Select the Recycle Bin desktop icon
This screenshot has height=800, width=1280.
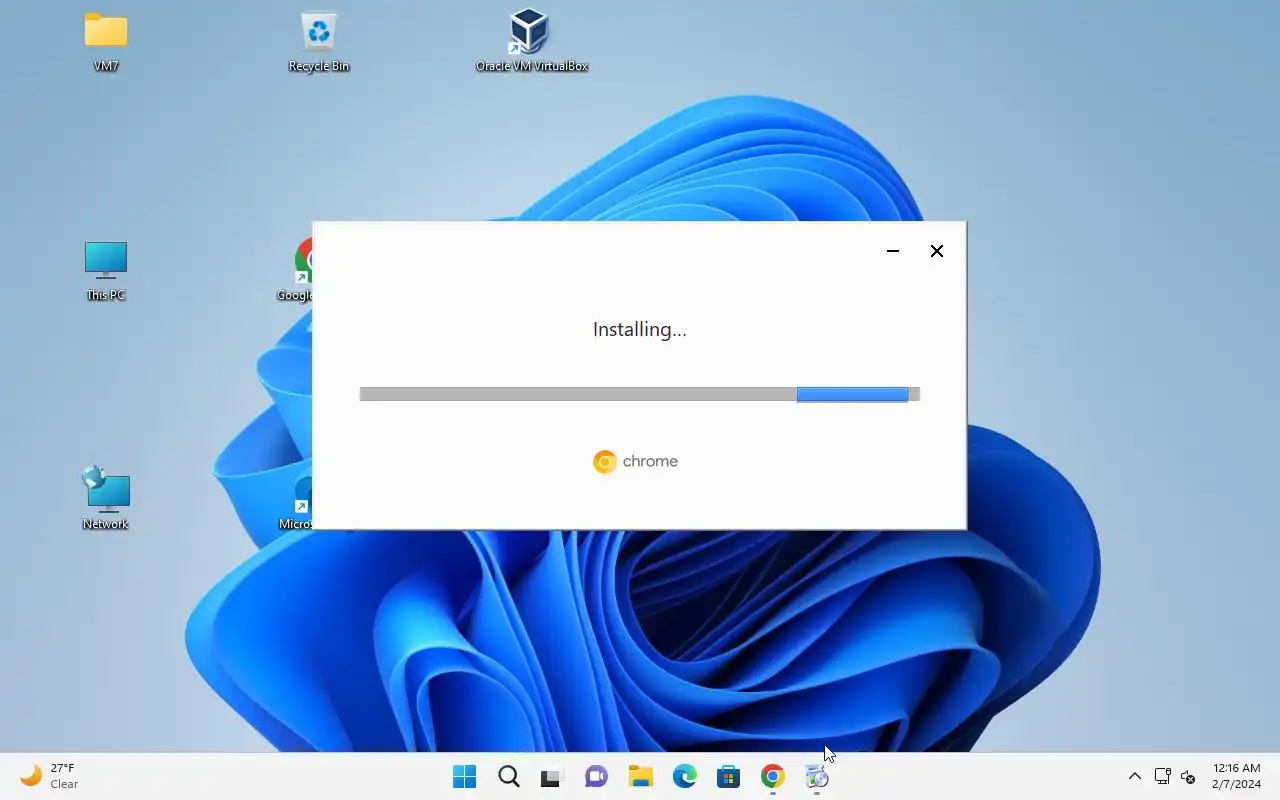coord(319,42)
